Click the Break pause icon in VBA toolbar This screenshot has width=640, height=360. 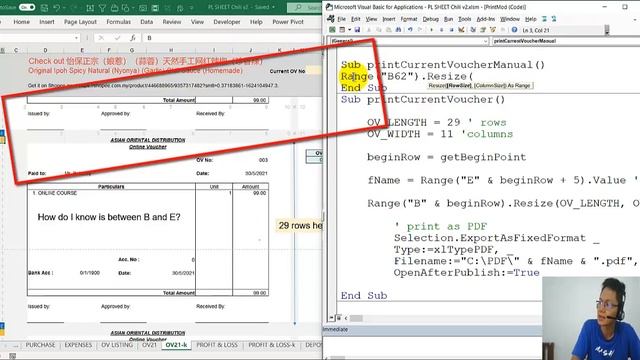(x=441, y=30)
